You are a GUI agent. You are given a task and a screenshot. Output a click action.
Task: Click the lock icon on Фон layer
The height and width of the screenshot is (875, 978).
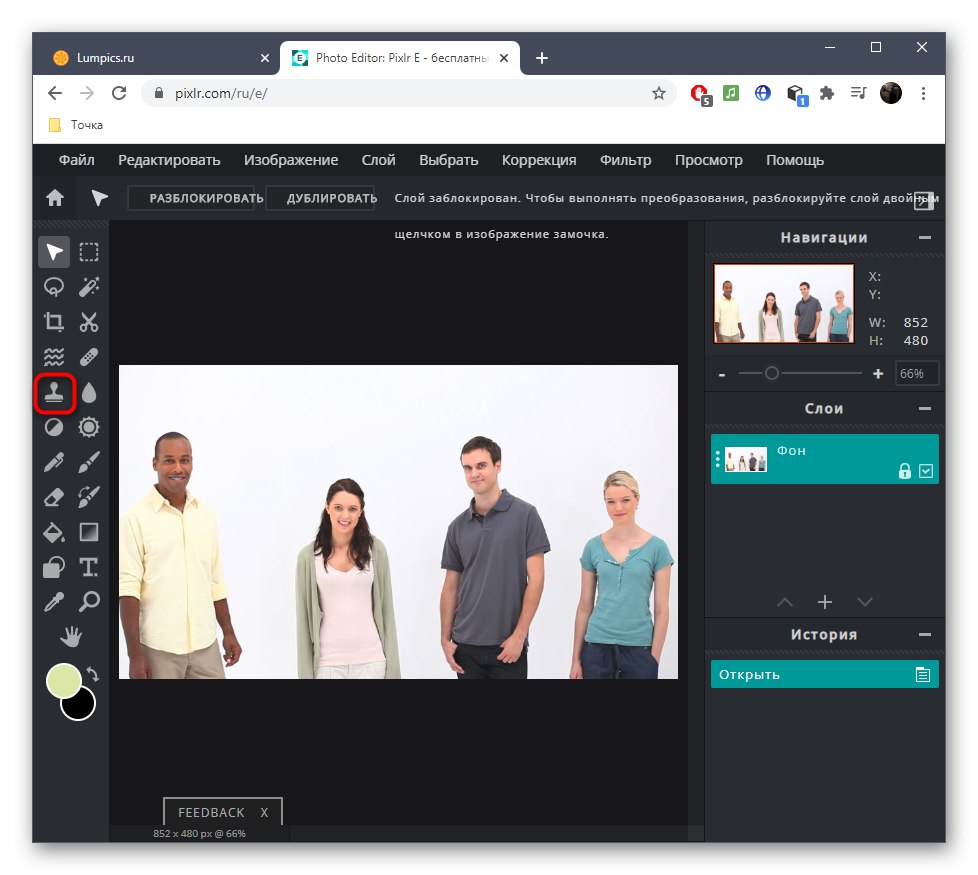click(904, 471)
